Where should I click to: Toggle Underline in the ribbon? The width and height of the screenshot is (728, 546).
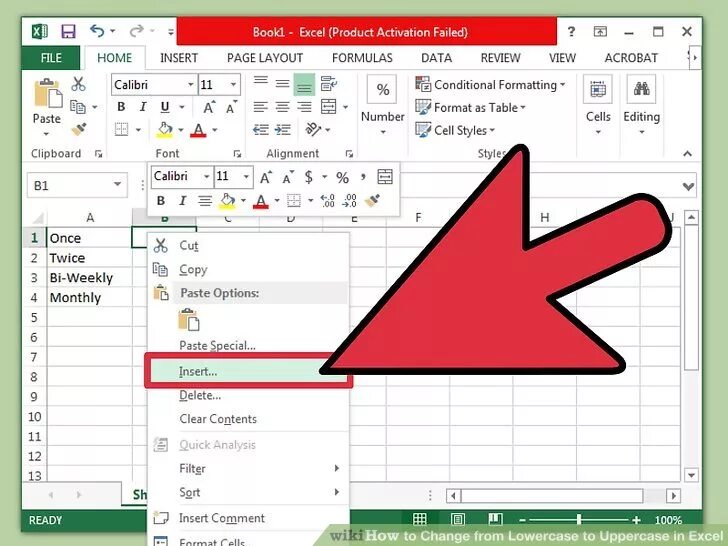pyautogui.click(x=165, y=107)
